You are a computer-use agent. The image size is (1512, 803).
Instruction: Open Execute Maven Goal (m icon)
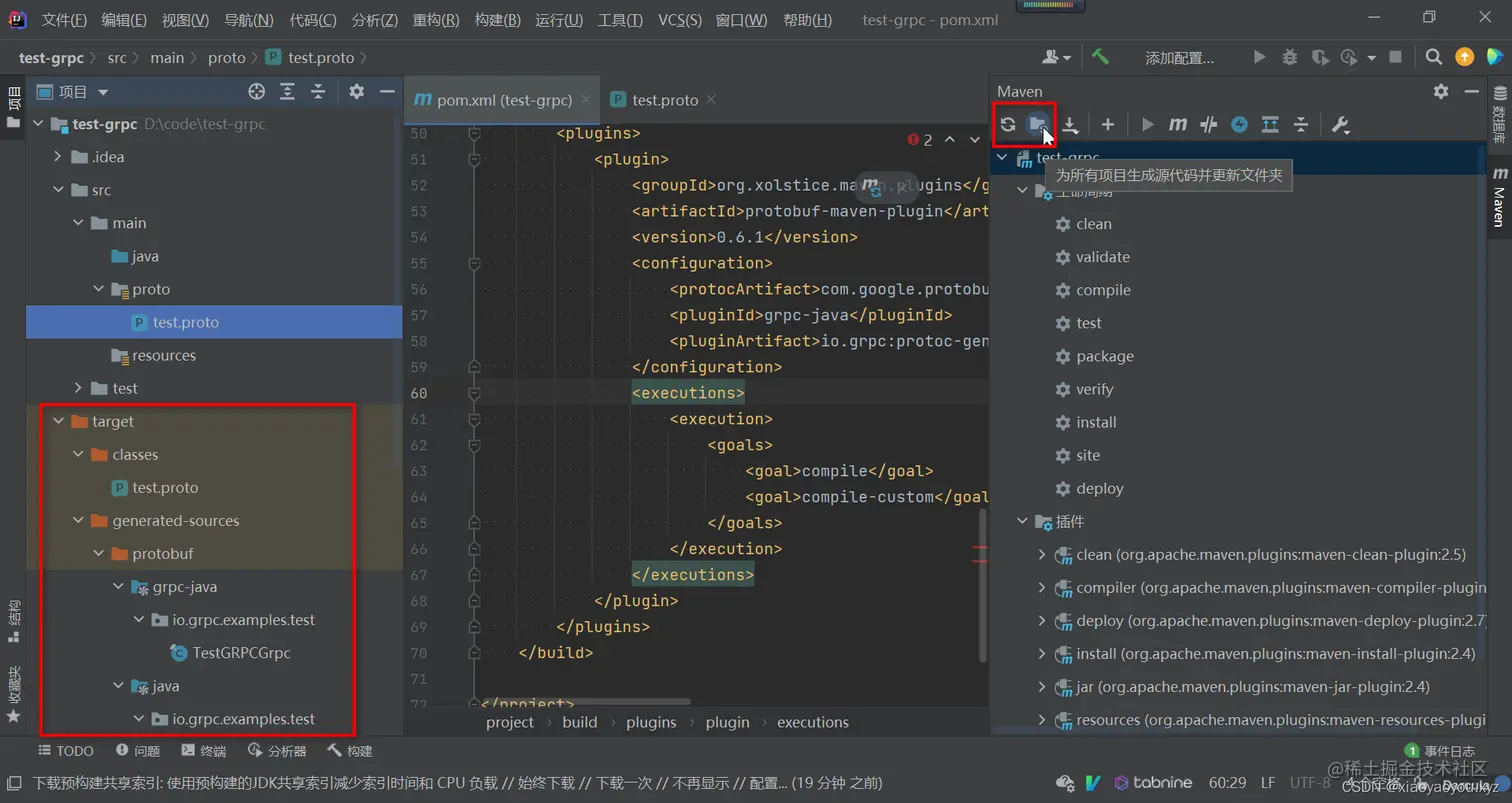(x=1178, y=125)
